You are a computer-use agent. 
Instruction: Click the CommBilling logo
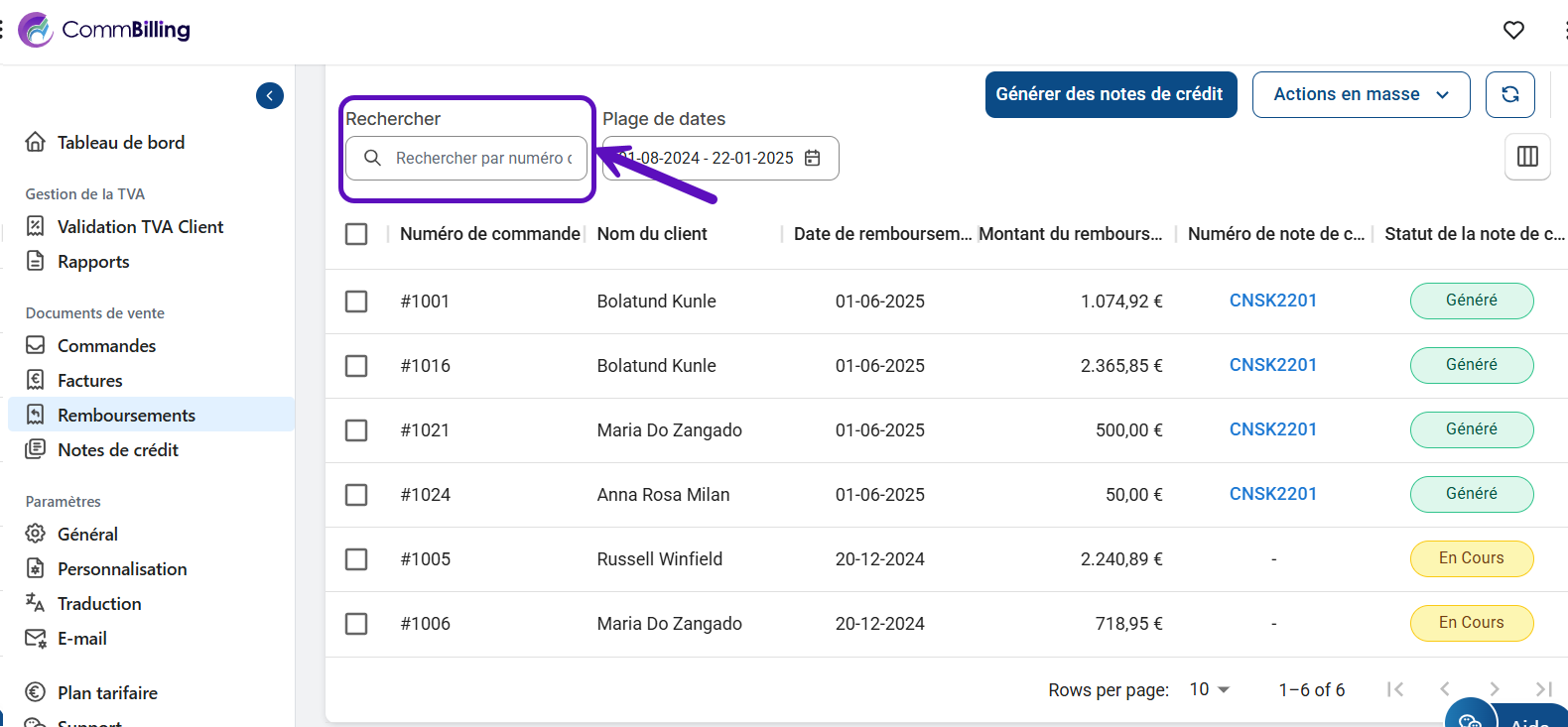[105, 30]
